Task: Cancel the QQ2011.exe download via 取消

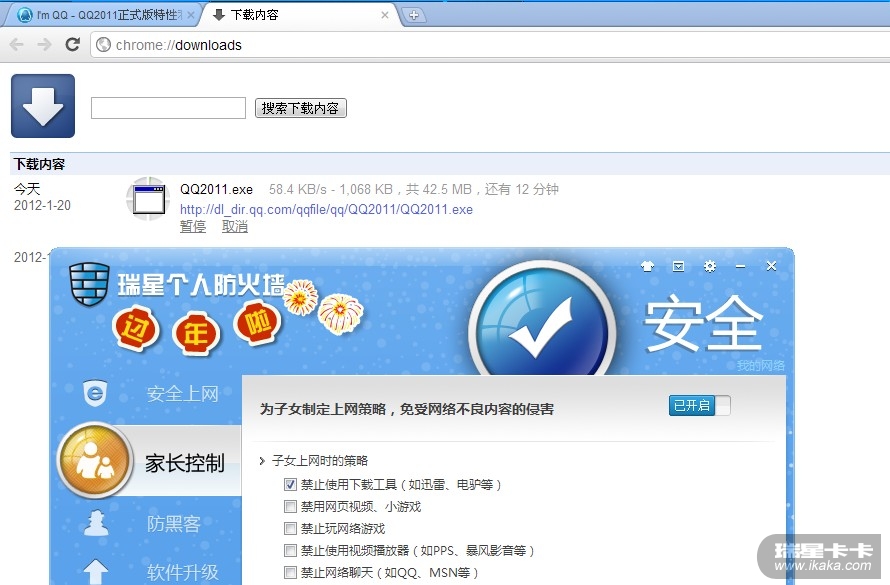Action: coord(235,226)
